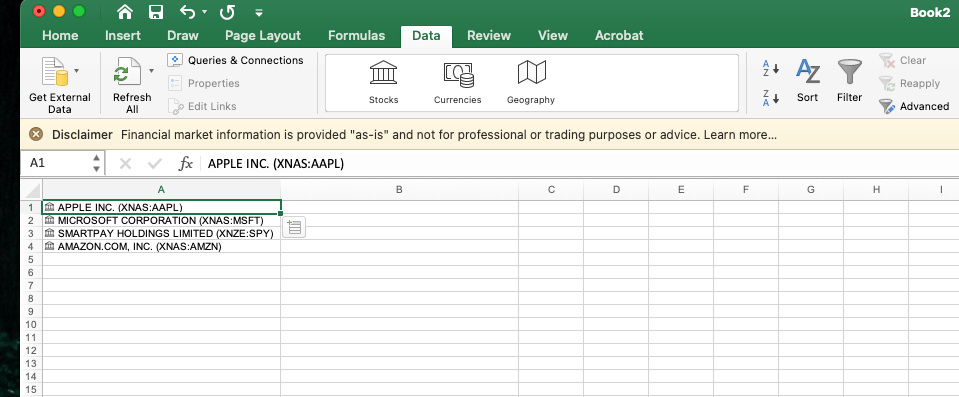Click the Save icon in title bar
This screenshot has height=397, width=959.
[156, 12]
